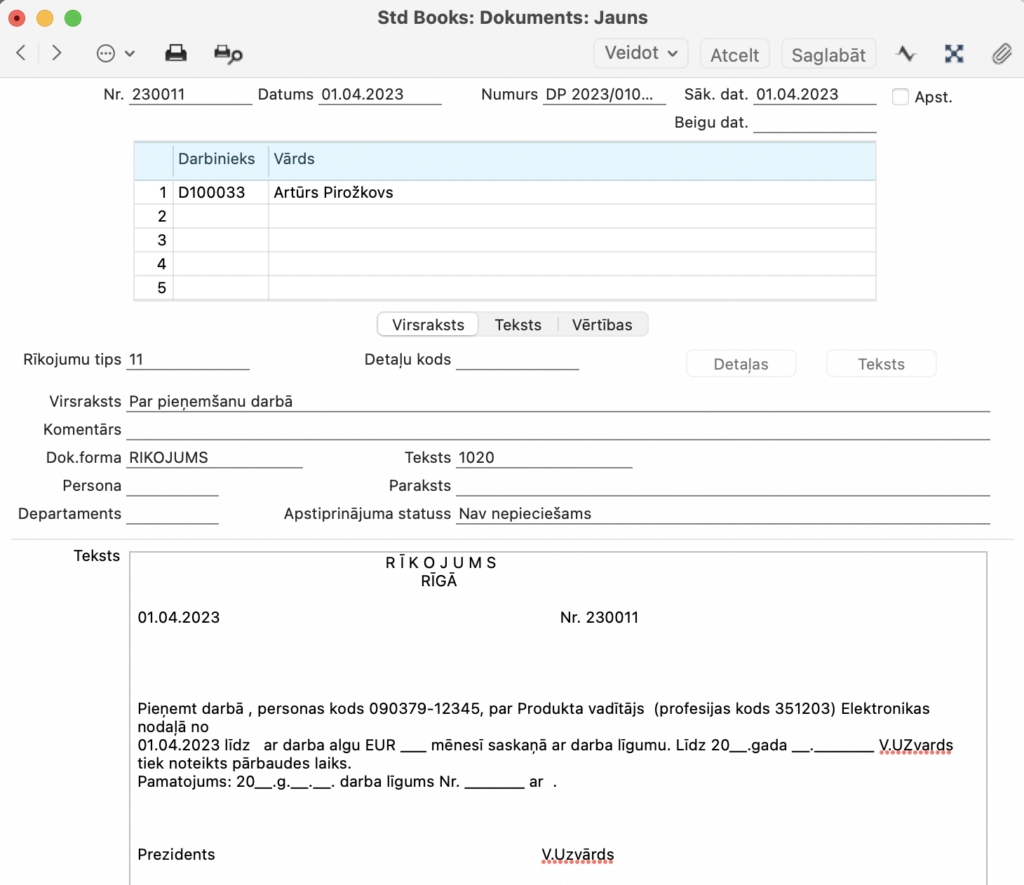Viewport: 1024px width, 885px height.
Task: Click the macOS green fullscreen button
Action: tap(72, 18)
